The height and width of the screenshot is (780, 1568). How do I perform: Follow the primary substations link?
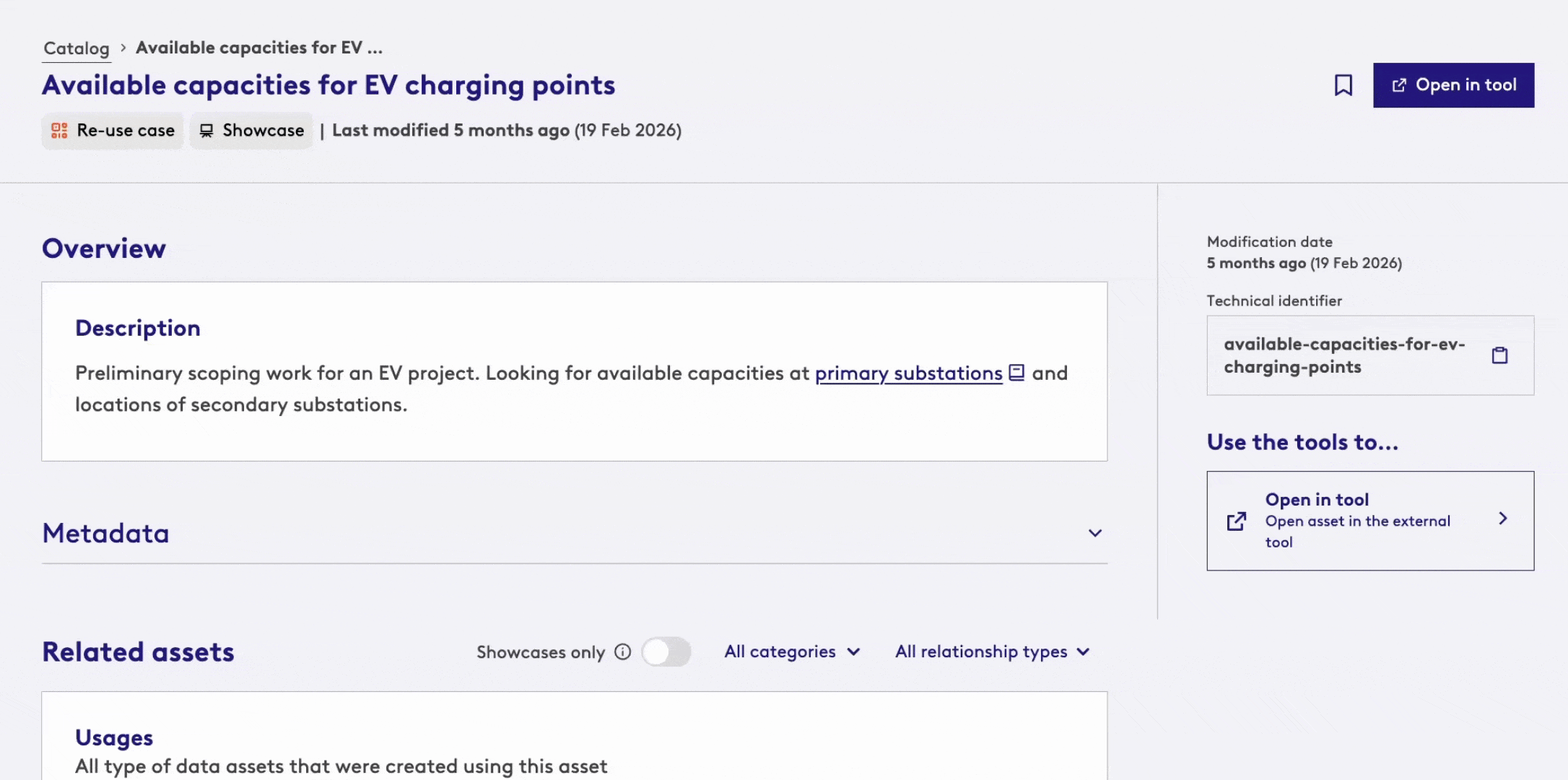(x=908, y=373)
